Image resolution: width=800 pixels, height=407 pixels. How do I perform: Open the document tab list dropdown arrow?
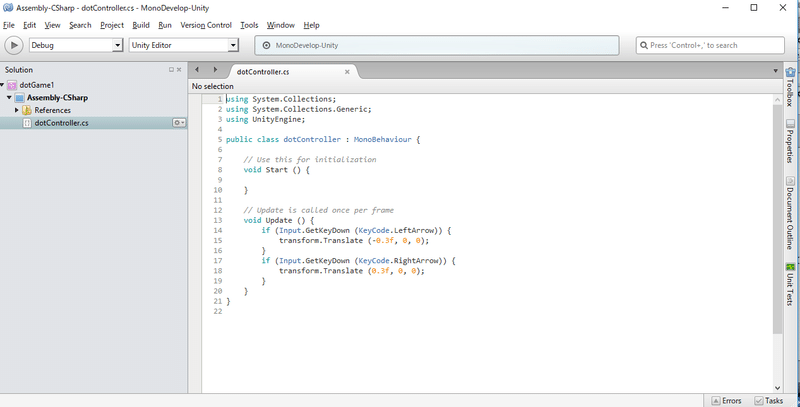point(776,70)
